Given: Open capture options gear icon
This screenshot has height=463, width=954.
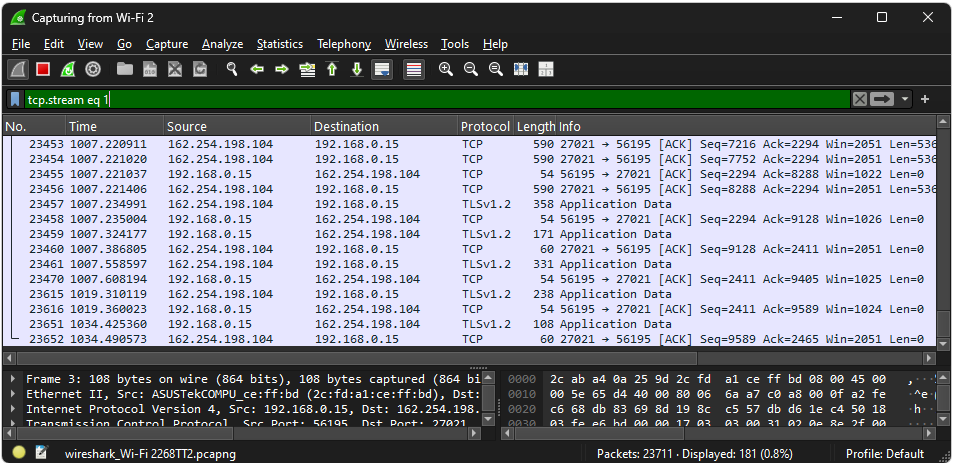Looking at the screenshot, I should [93, 69].
